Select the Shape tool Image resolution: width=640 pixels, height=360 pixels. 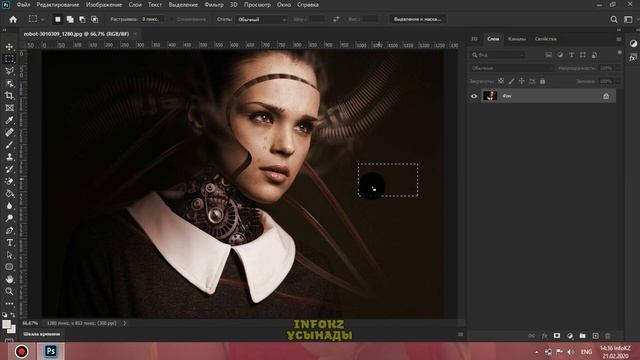(x=9, y=267)
